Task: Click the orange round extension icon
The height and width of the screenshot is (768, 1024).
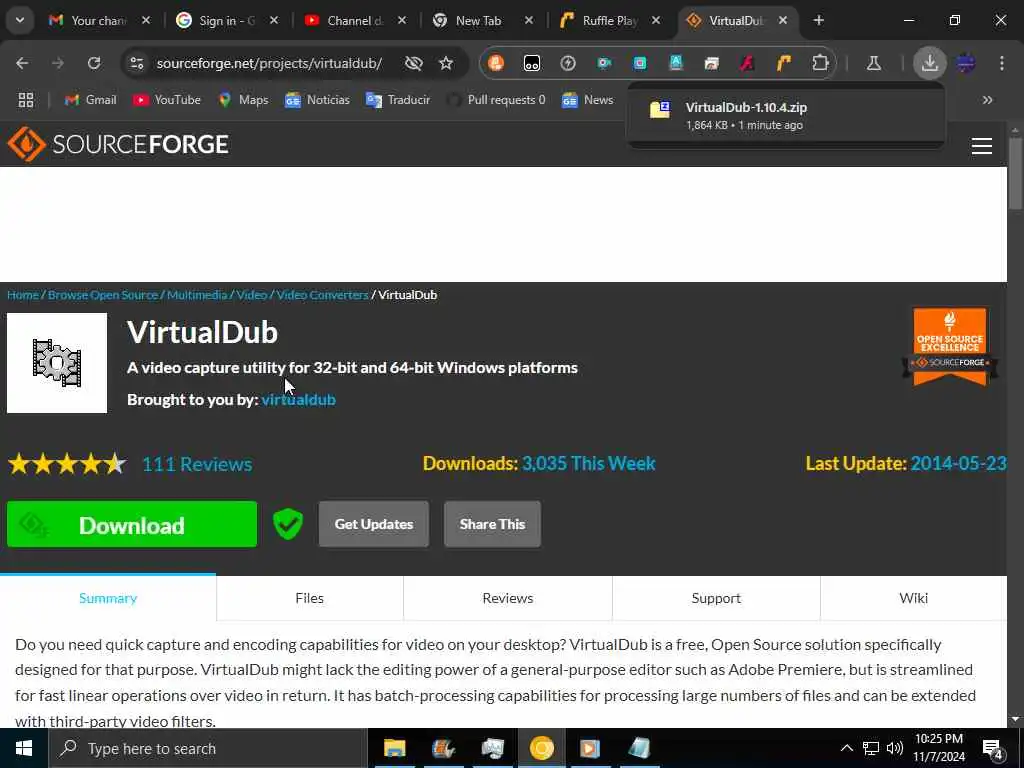Action: pyautogui.click(x=496, y=63)
